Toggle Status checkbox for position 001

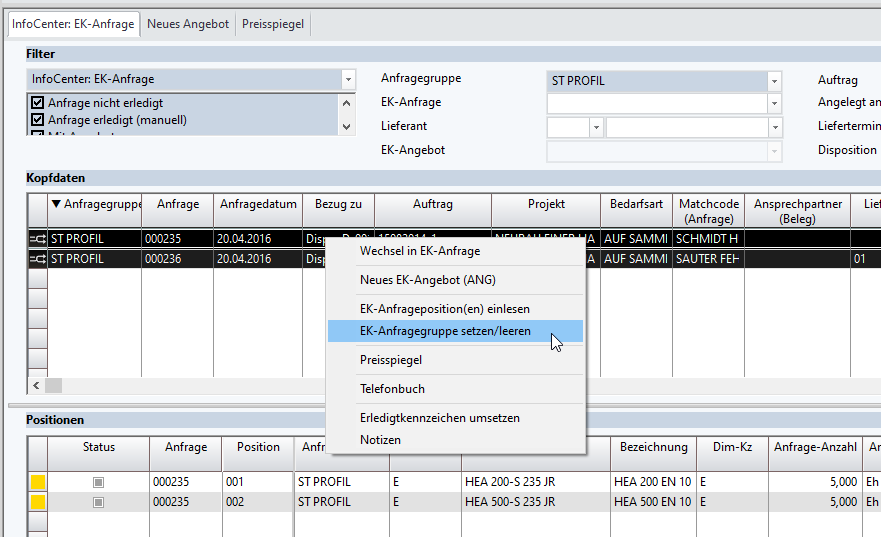coord(98,482)
